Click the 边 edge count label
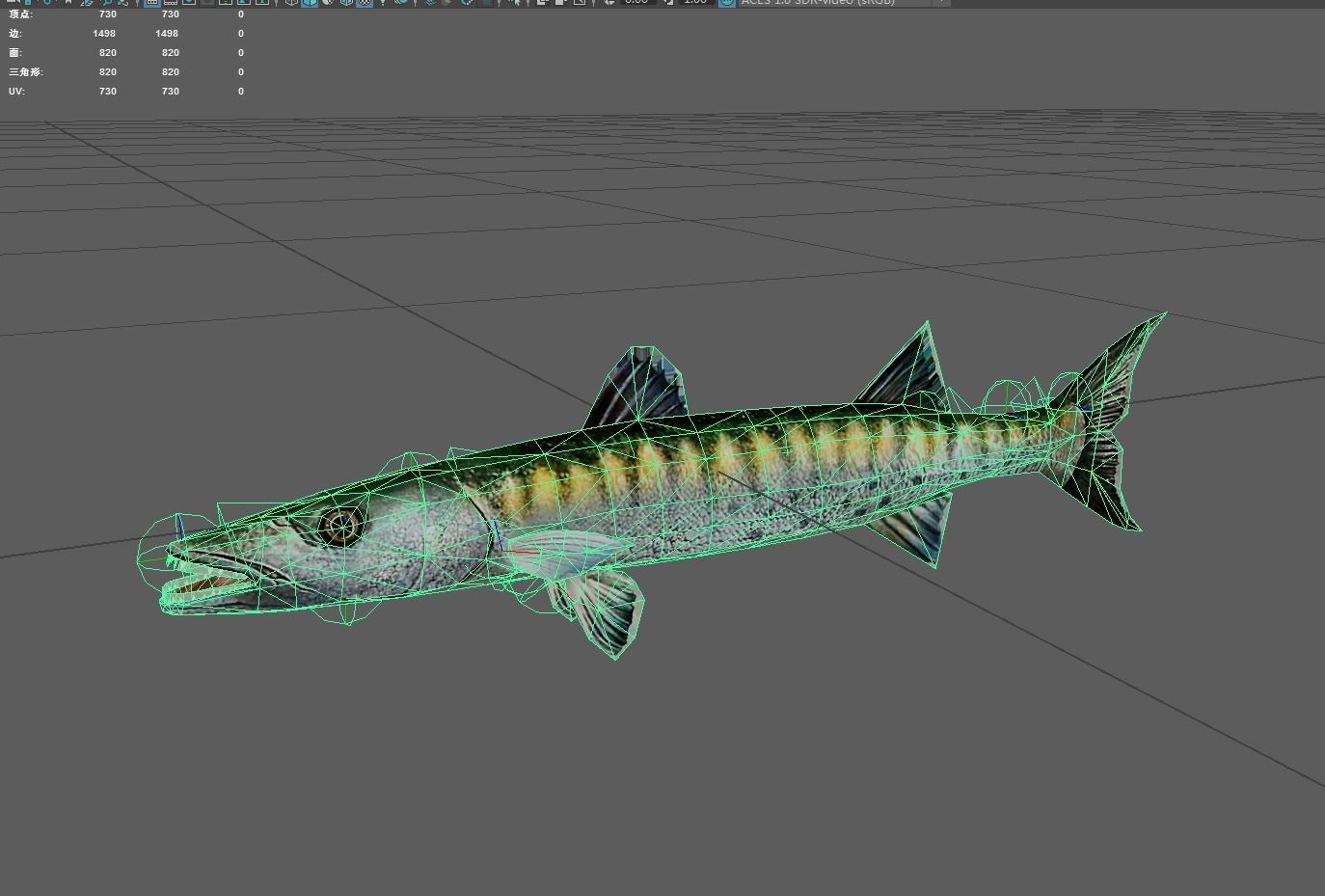 pos(14,34)
